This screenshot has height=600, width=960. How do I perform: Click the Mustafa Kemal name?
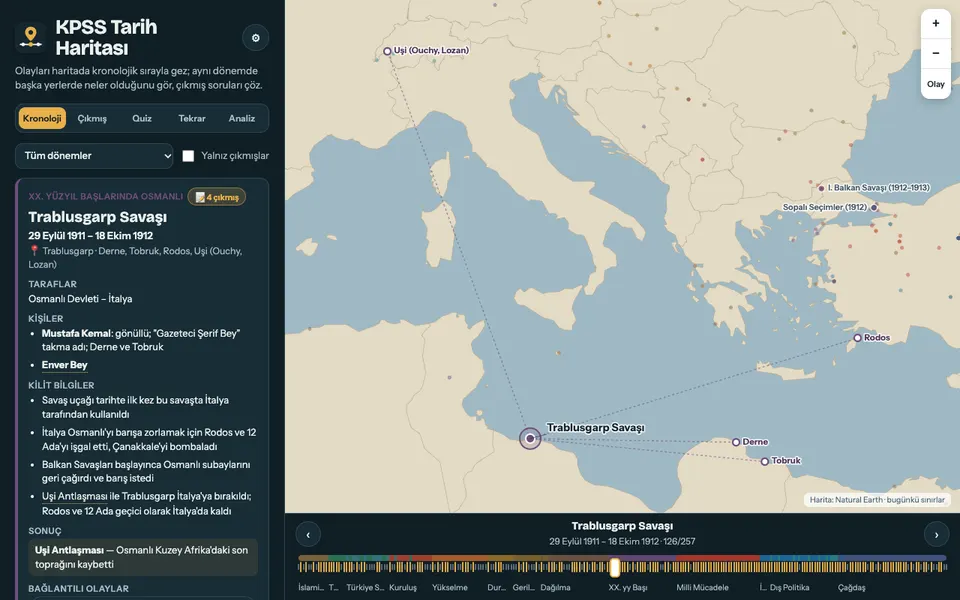coord(77,333)
